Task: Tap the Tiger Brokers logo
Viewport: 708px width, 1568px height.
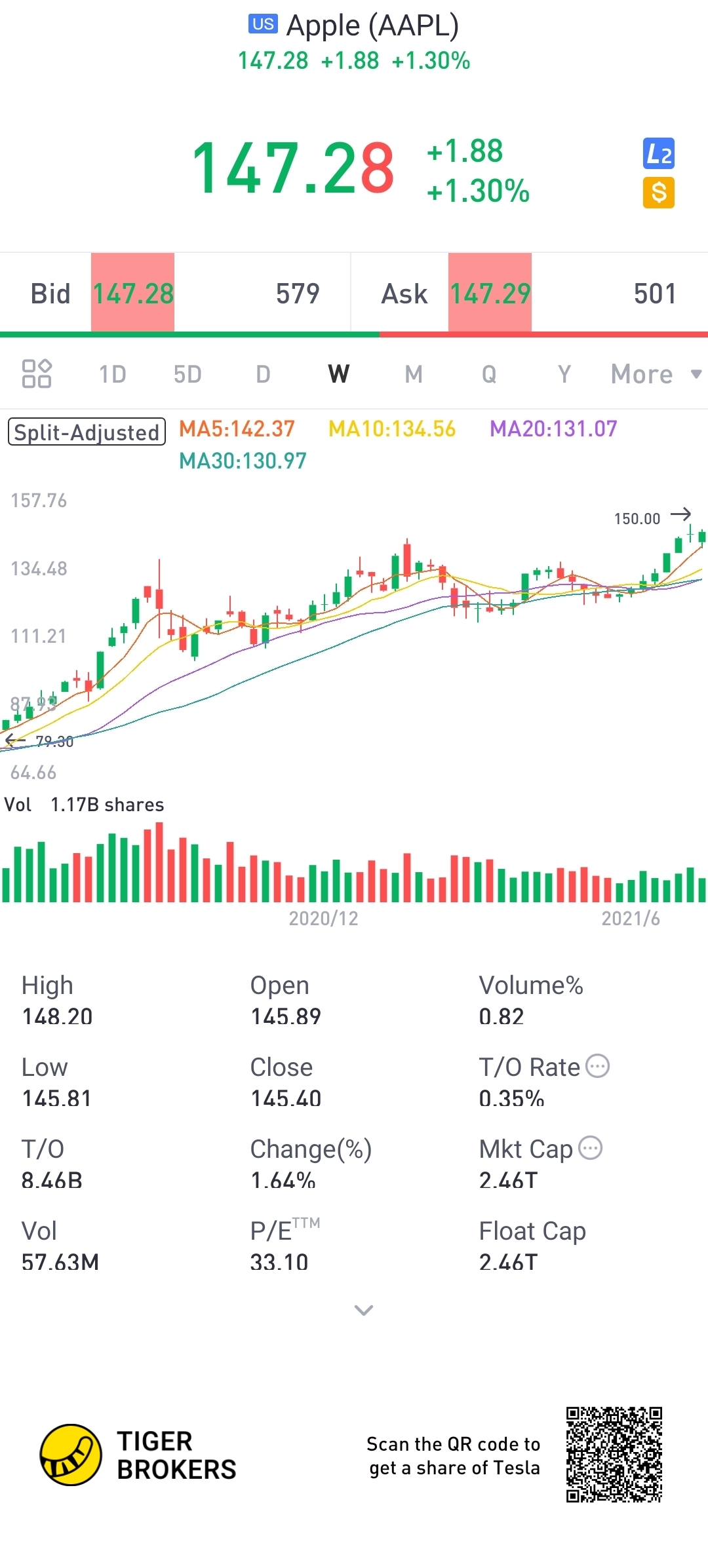Action: tap(71, 1455)
